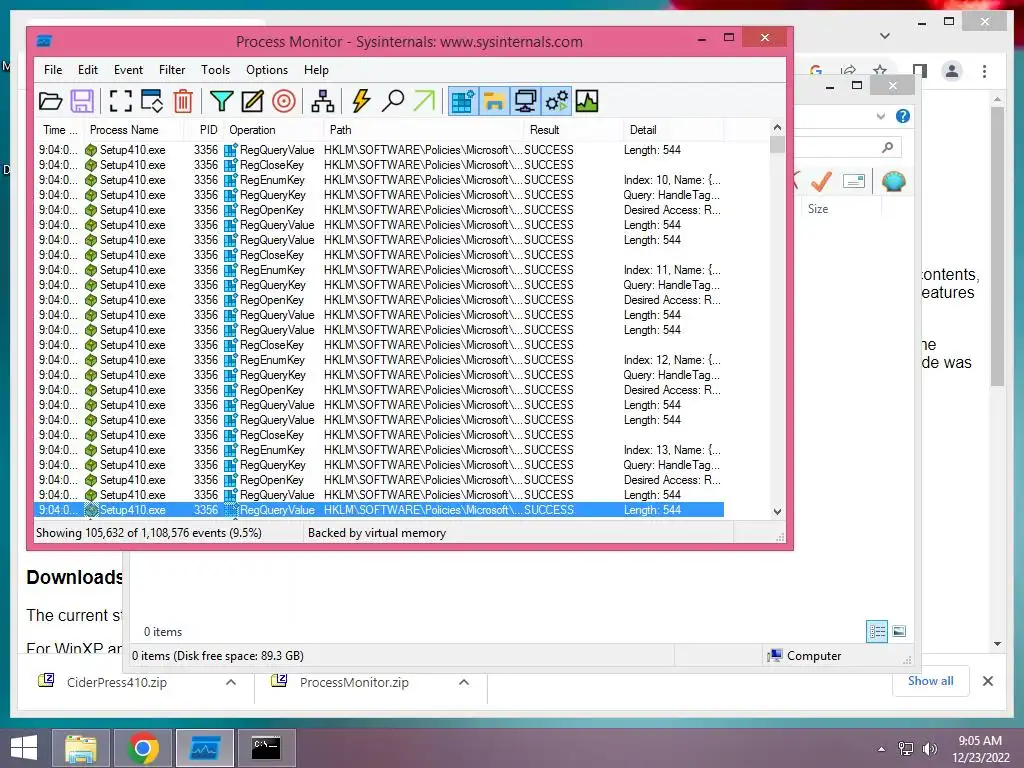Toggle Show Process and Thread Activity

(x=556, y=101)
